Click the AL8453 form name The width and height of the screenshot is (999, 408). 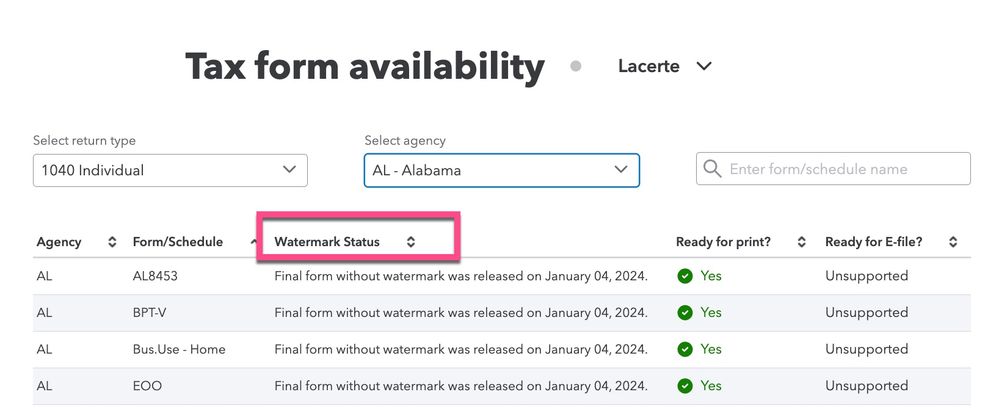[x=155, y=276]
